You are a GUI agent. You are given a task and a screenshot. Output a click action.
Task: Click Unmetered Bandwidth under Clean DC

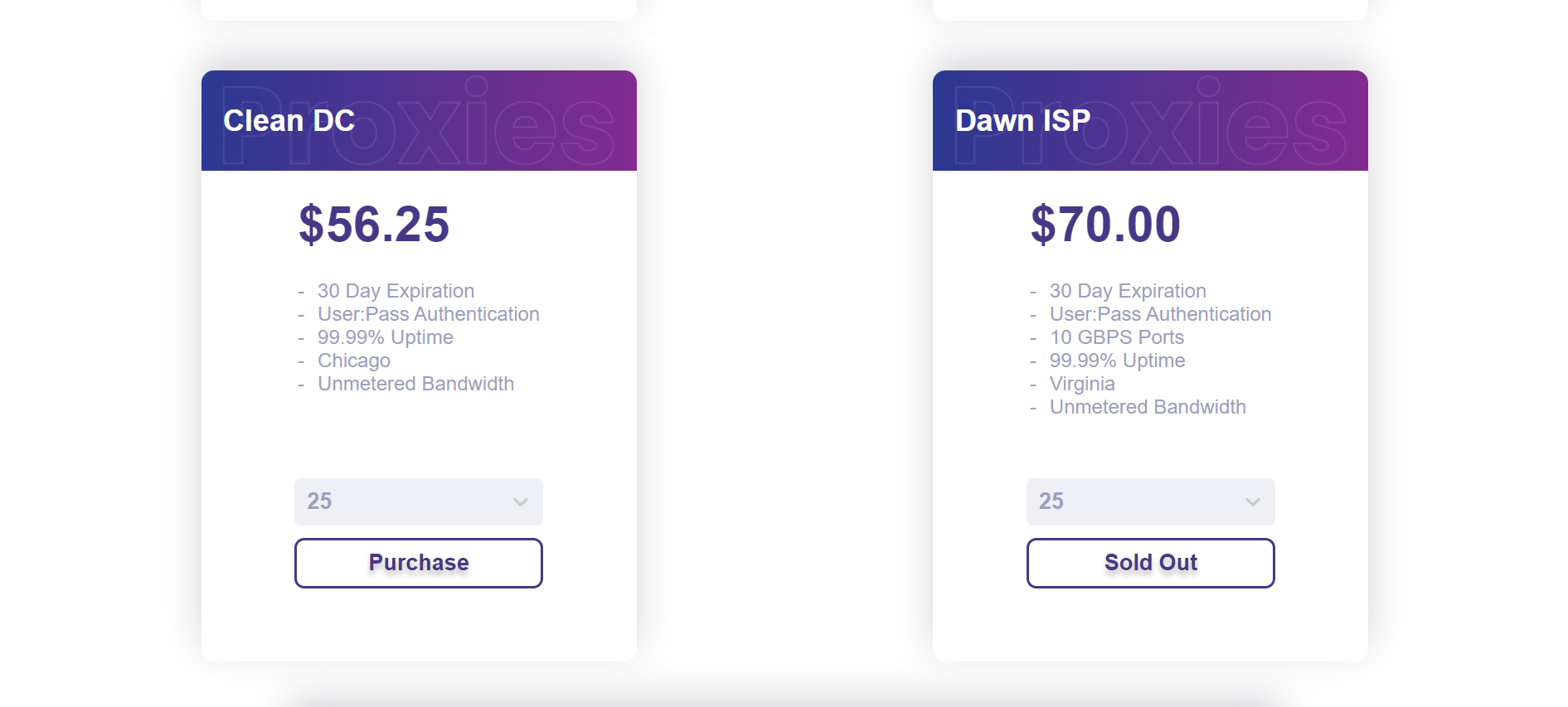[x=415, y=384]
